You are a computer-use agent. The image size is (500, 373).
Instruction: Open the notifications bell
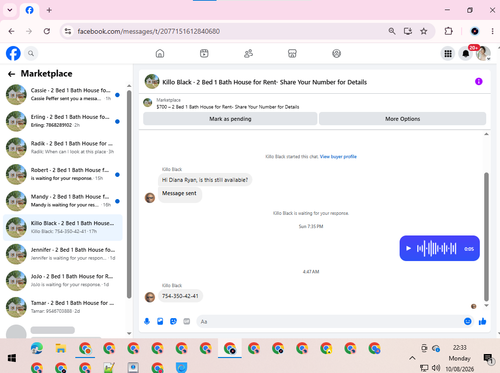coord(466,53)
